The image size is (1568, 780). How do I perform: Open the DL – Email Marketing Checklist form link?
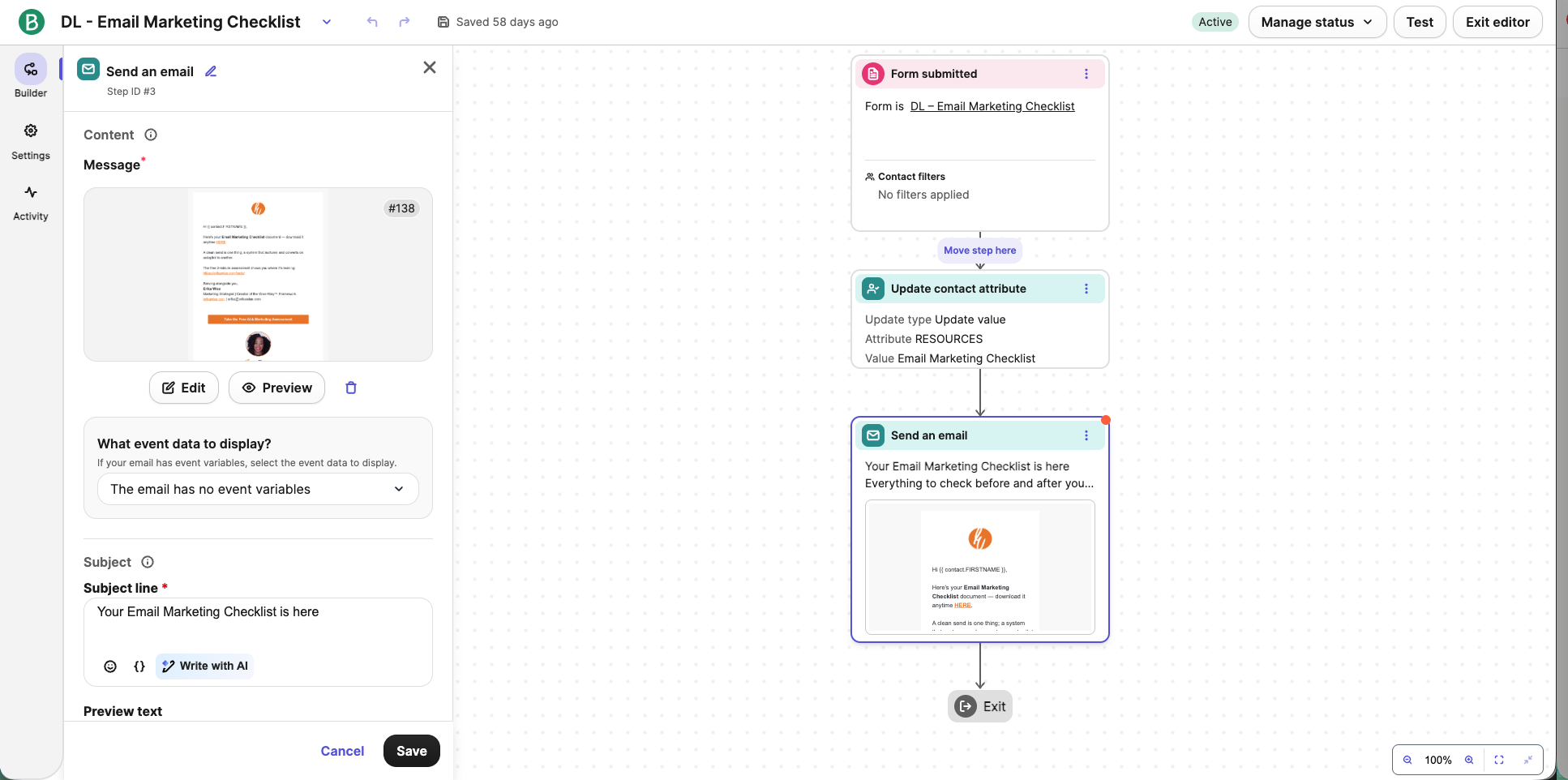tap(992, 106)
